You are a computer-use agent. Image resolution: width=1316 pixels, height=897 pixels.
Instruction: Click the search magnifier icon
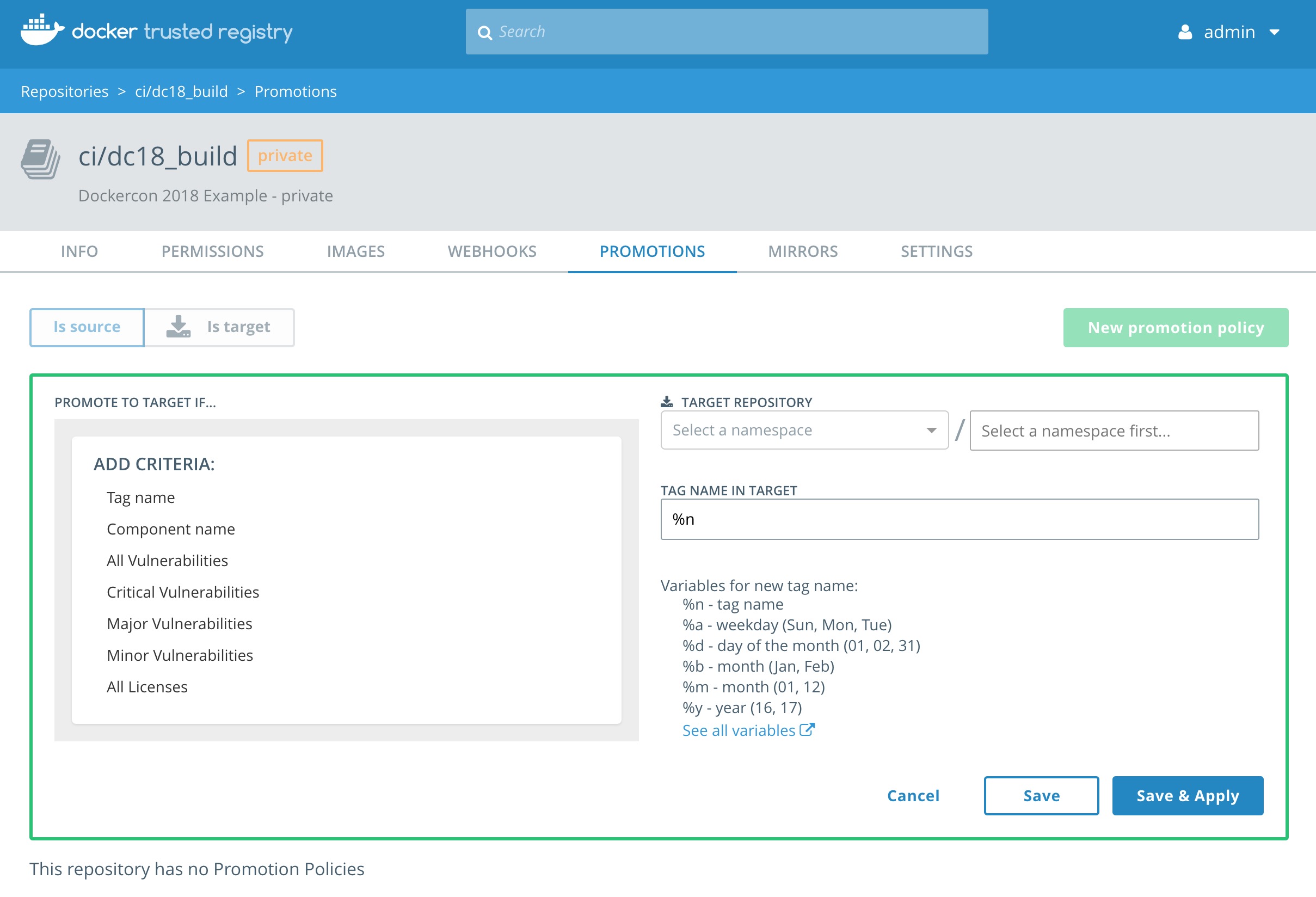click(x=485, y=33)
